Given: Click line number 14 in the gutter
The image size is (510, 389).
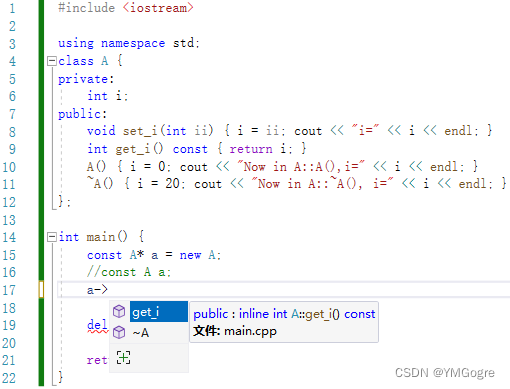Looking at the screenshot, I should click(x=9, y=237).
